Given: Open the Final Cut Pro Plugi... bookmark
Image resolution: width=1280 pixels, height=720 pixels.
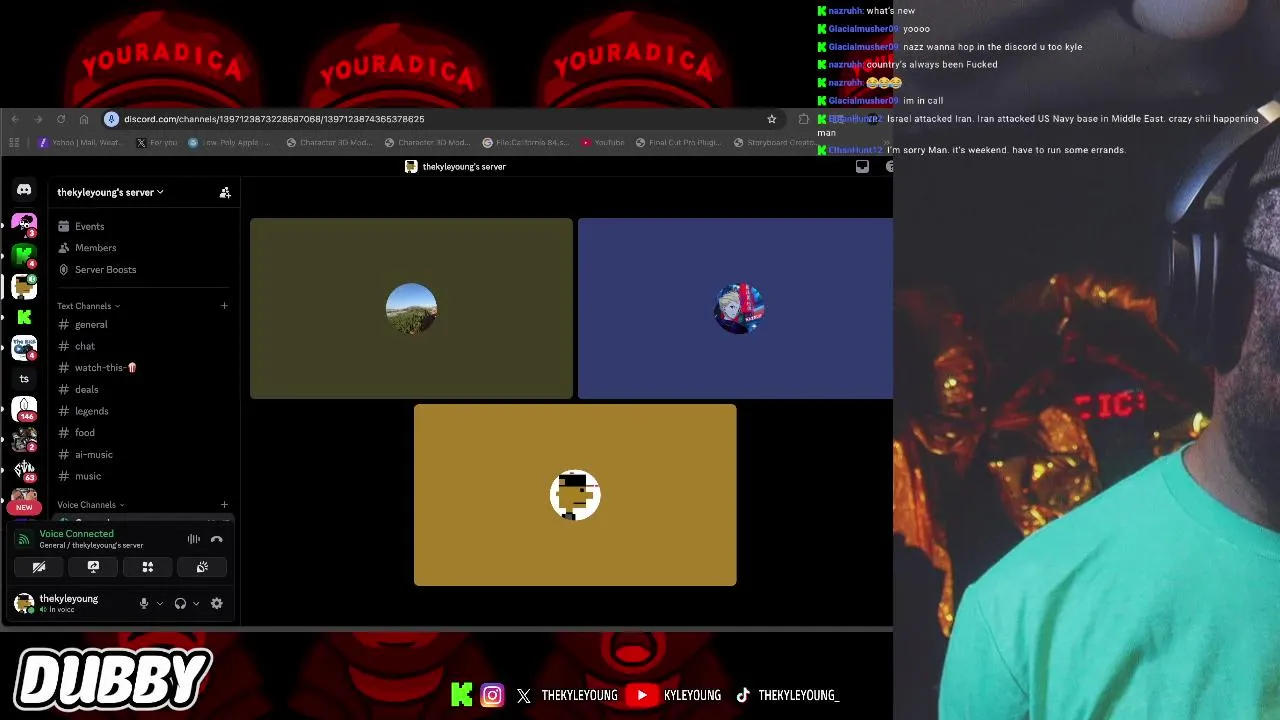Looking at the screenshot, I should point(678,143).
